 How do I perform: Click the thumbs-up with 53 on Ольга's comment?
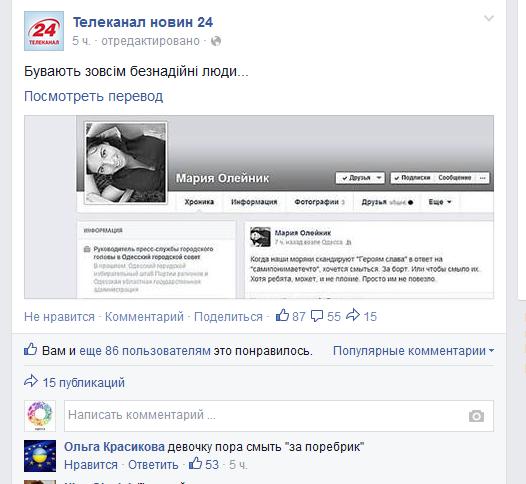click(195, 464)
